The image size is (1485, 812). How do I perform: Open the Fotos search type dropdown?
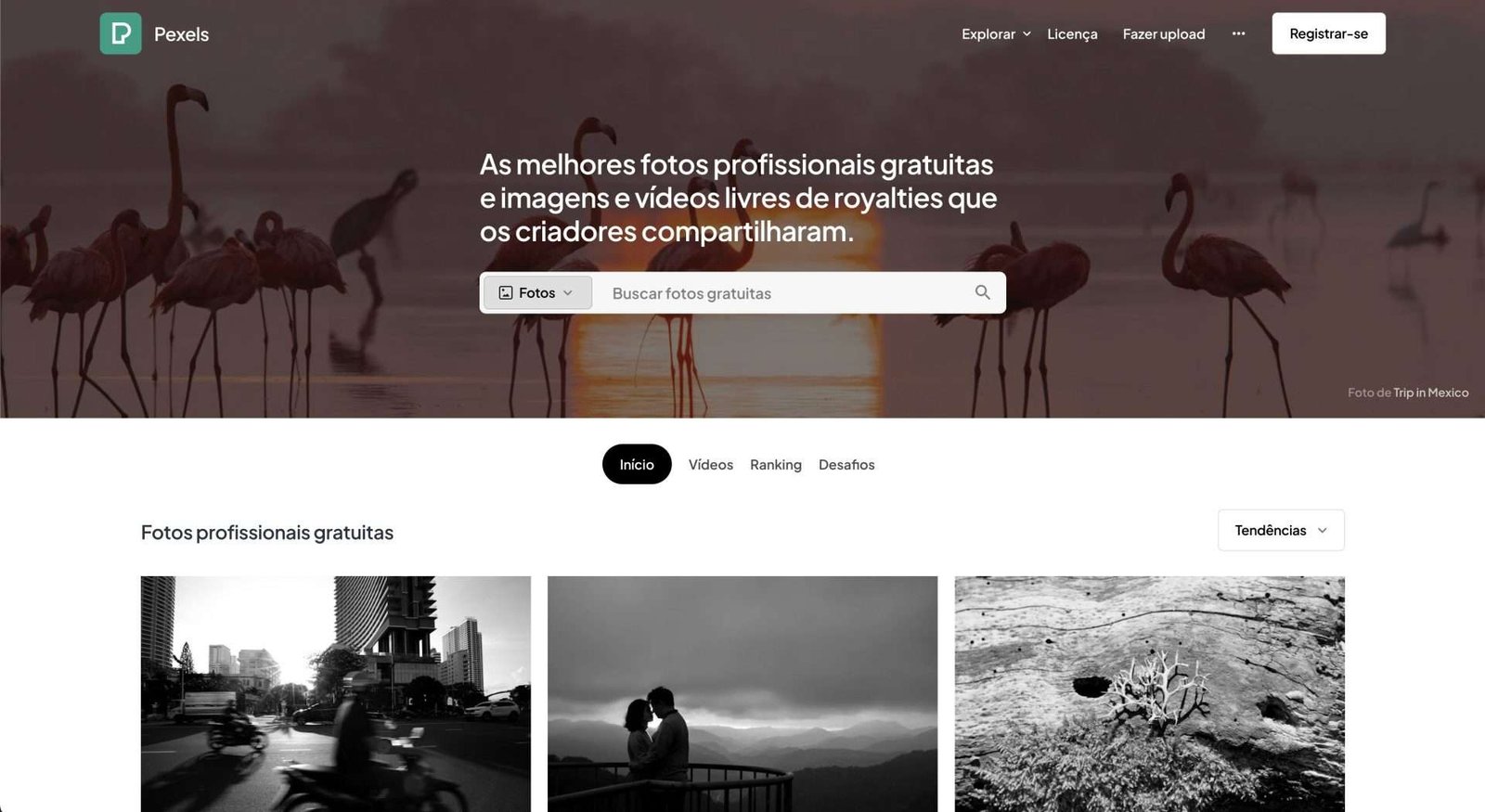pyautogui.click(x=537, y=292)
